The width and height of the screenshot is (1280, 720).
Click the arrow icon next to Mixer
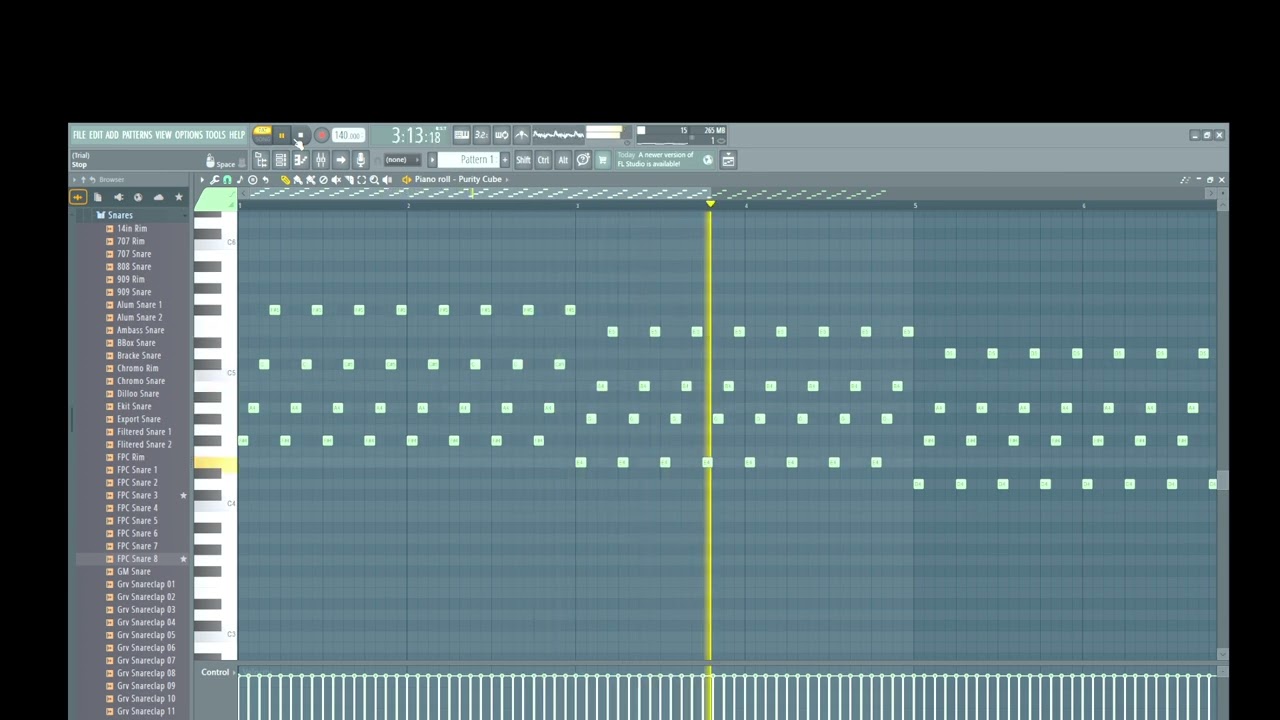pos(341,160)
